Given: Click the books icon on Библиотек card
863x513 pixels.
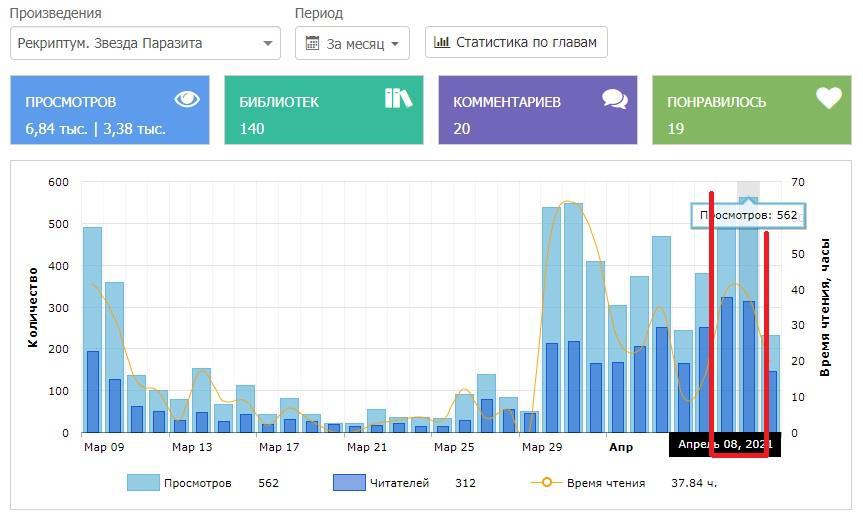Looking at the screenshot, I should coord(398,98).
